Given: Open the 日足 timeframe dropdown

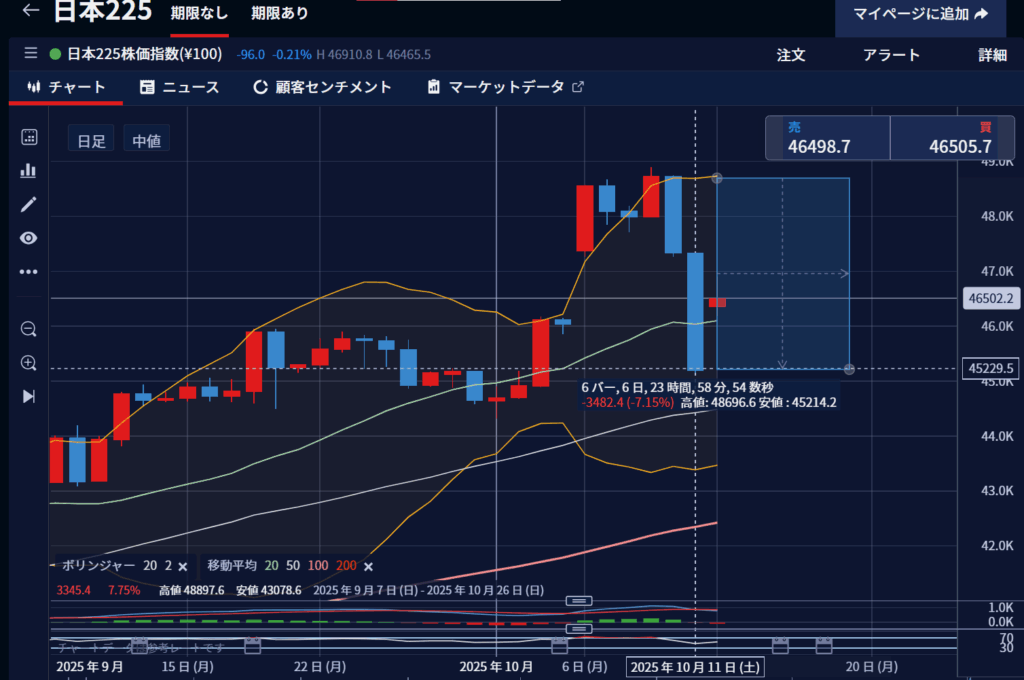Looking at the screenshot, I should 92,141.
